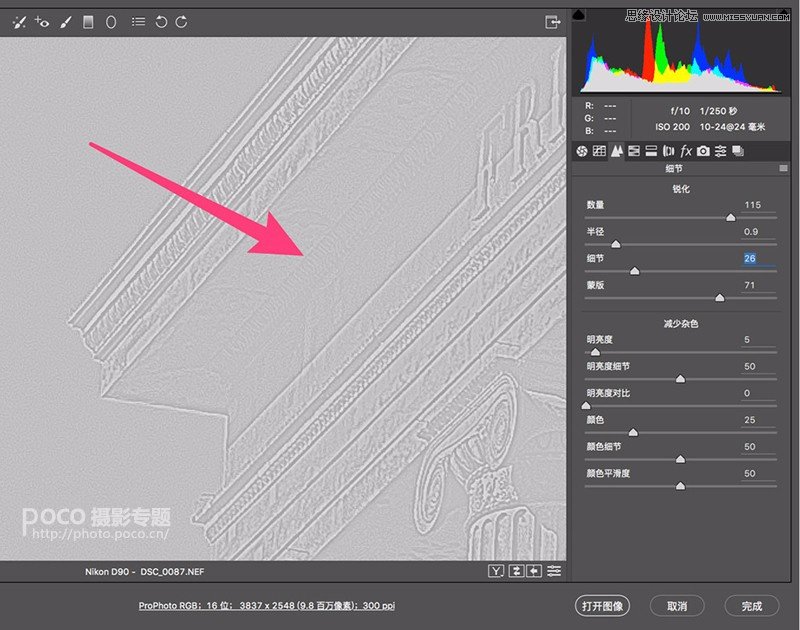Toggle shadow clipping warning in histogram

coord(579,15)
